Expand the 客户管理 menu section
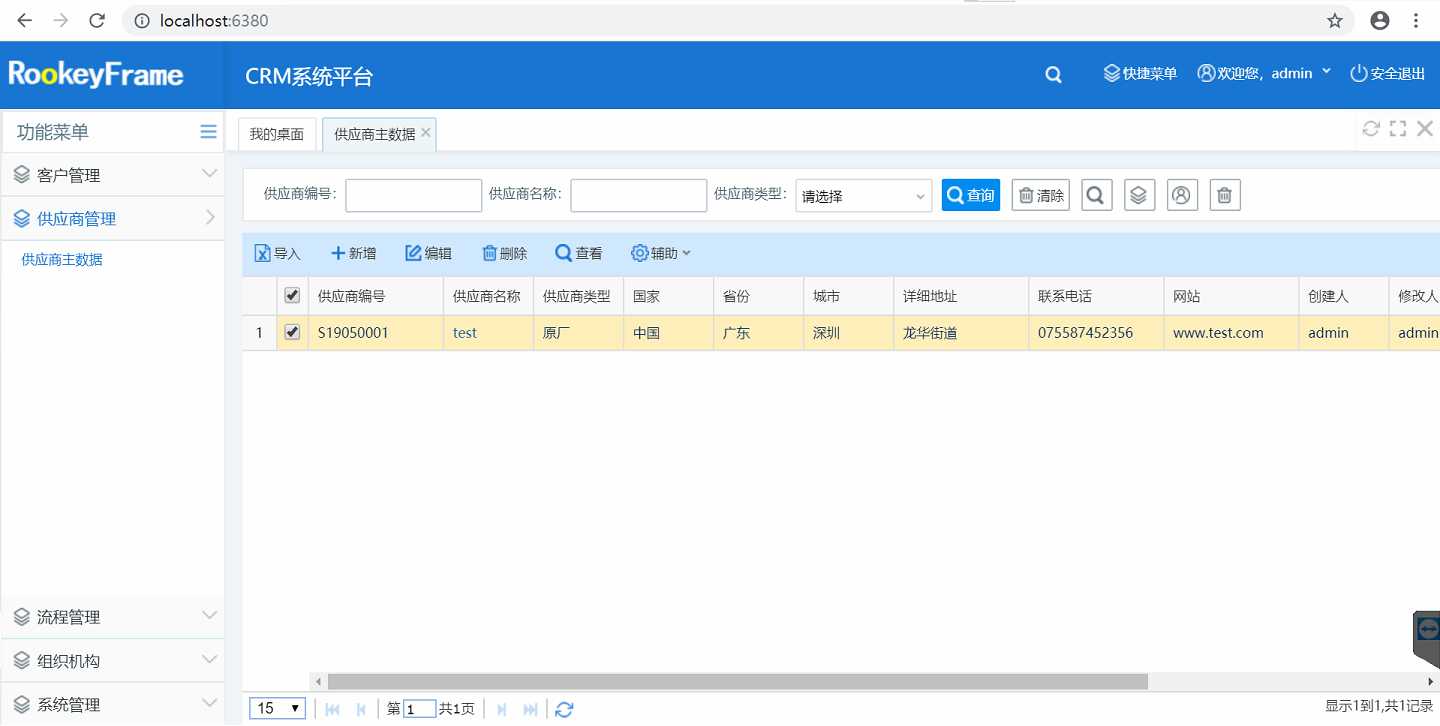 click(x=112, y=175)
